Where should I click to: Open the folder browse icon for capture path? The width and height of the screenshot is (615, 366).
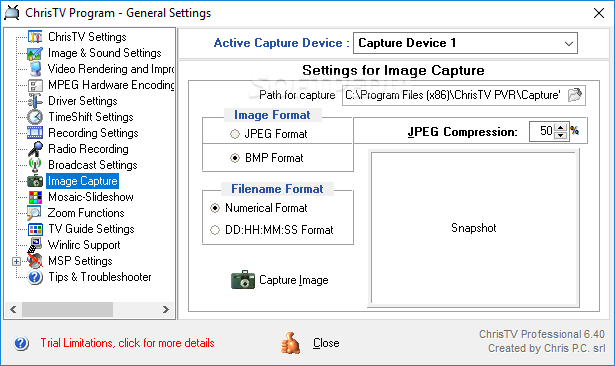pos(575,95)
